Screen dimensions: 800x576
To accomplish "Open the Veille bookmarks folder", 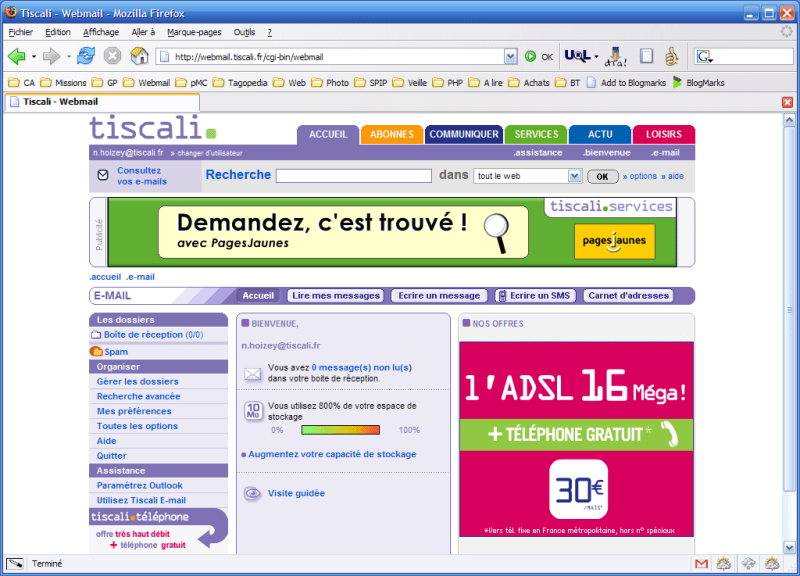I will point(410,83).
